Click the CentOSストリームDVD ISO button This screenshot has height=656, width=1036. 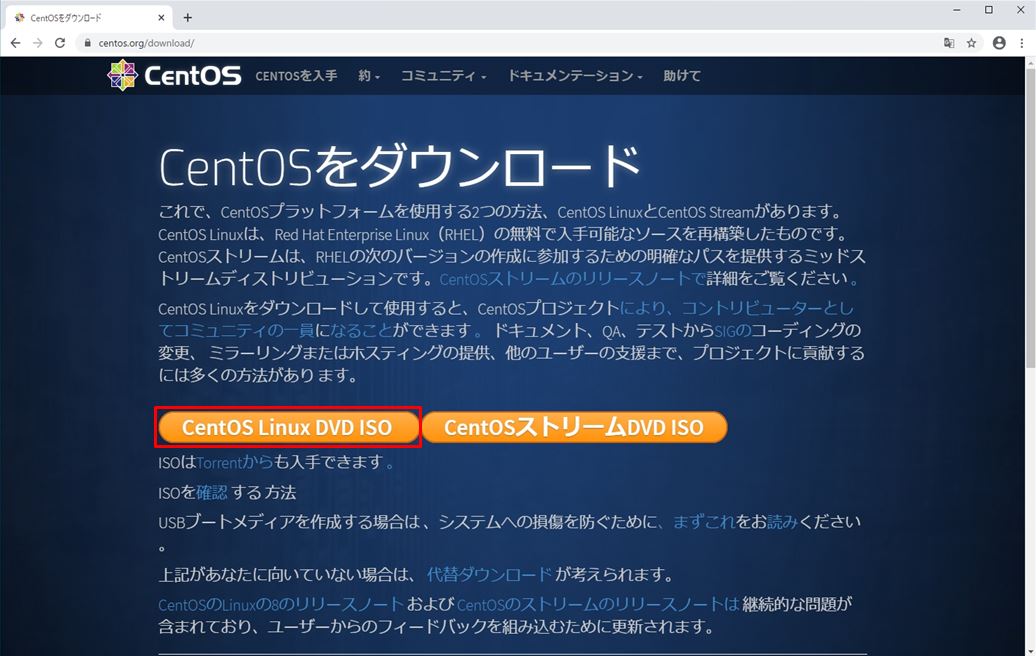click(x=574, y=427)
